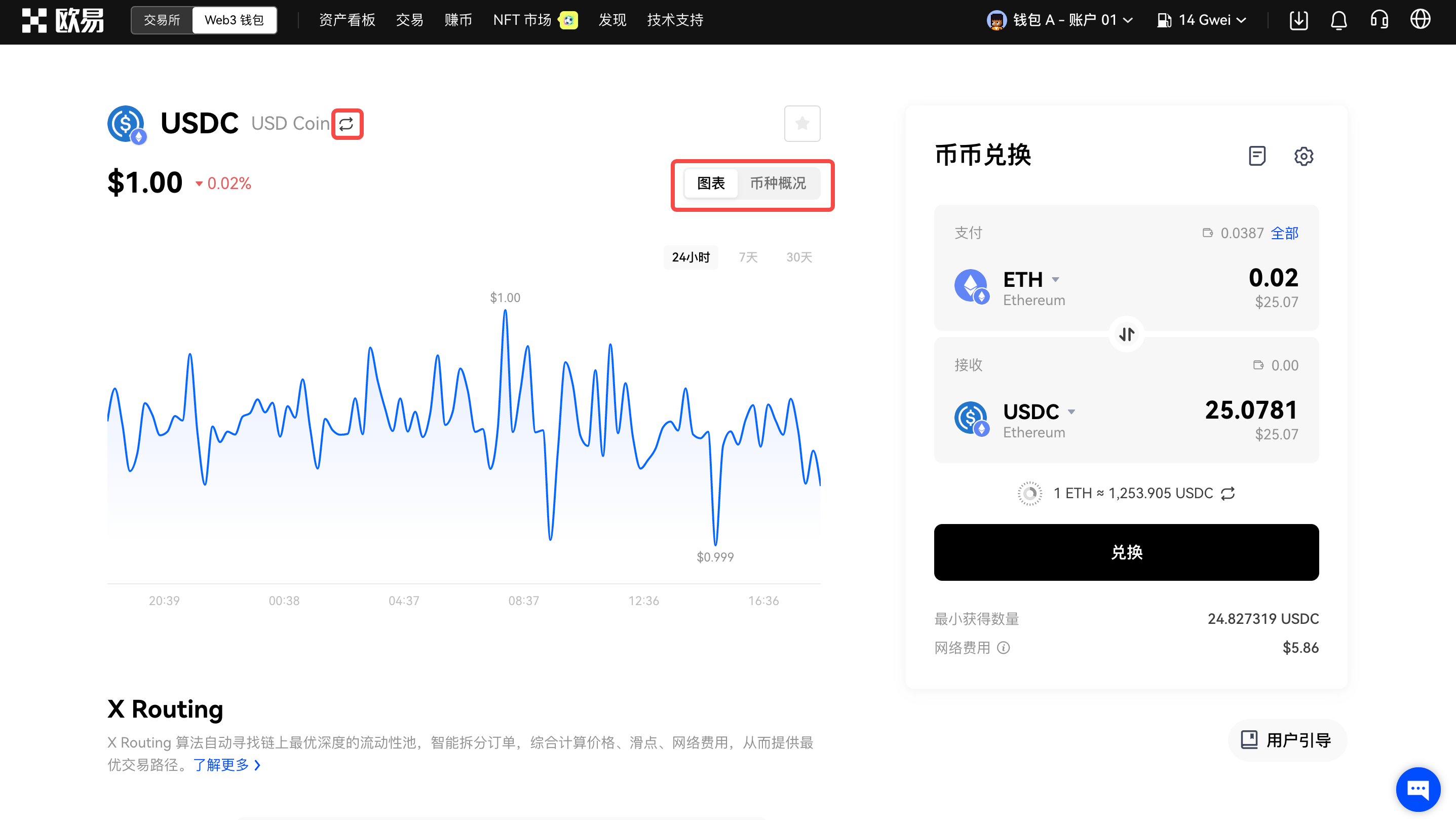Open the headset support icon
The width and height of the screenshot is (1456, 820).
pyautogui.click(x=1379, y=20)
